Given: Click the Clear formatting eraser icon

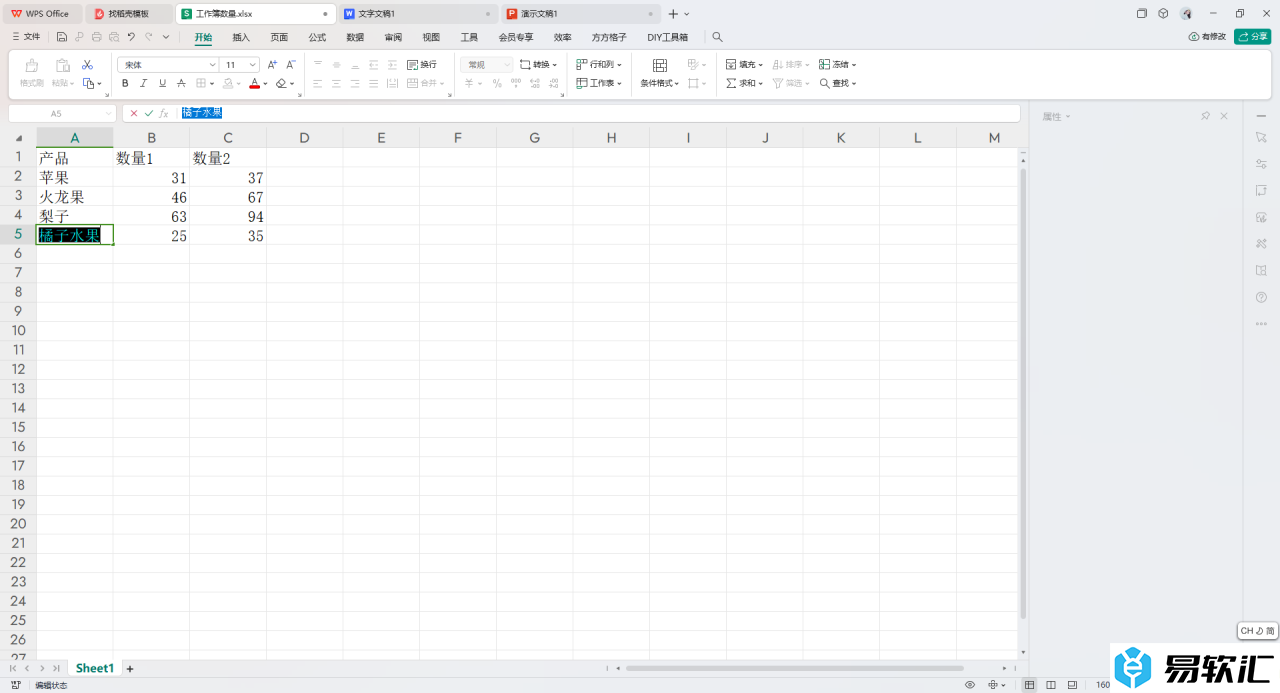Looking at the screenshot, I should tap(282, 83).
